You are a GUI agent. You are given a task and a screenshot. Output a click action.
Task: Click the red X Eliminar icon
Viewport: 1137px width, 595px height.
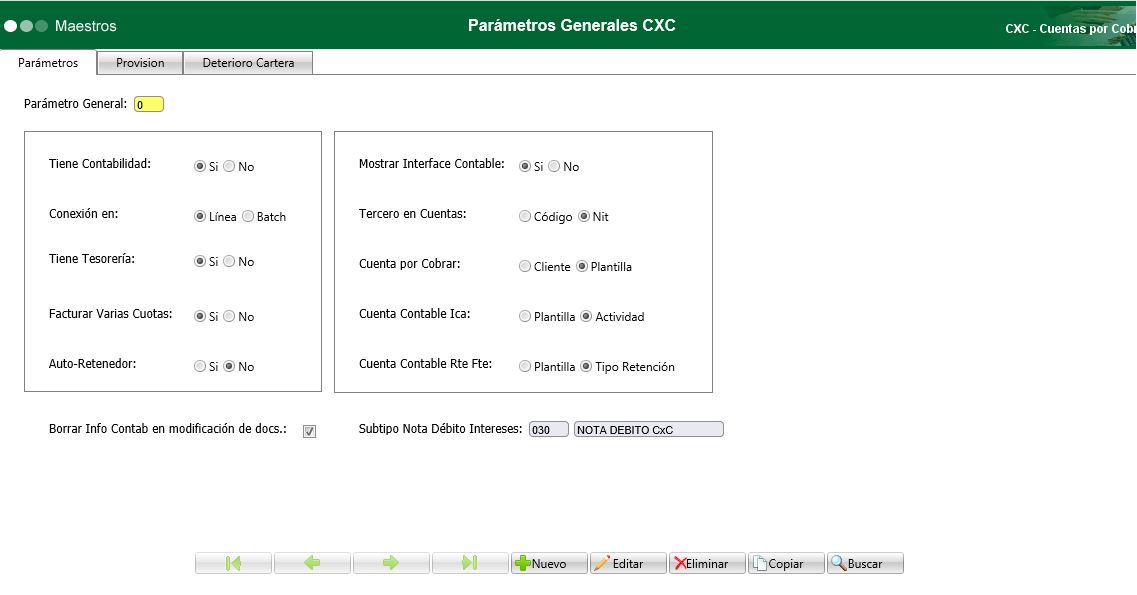click(x=680, y=563)
